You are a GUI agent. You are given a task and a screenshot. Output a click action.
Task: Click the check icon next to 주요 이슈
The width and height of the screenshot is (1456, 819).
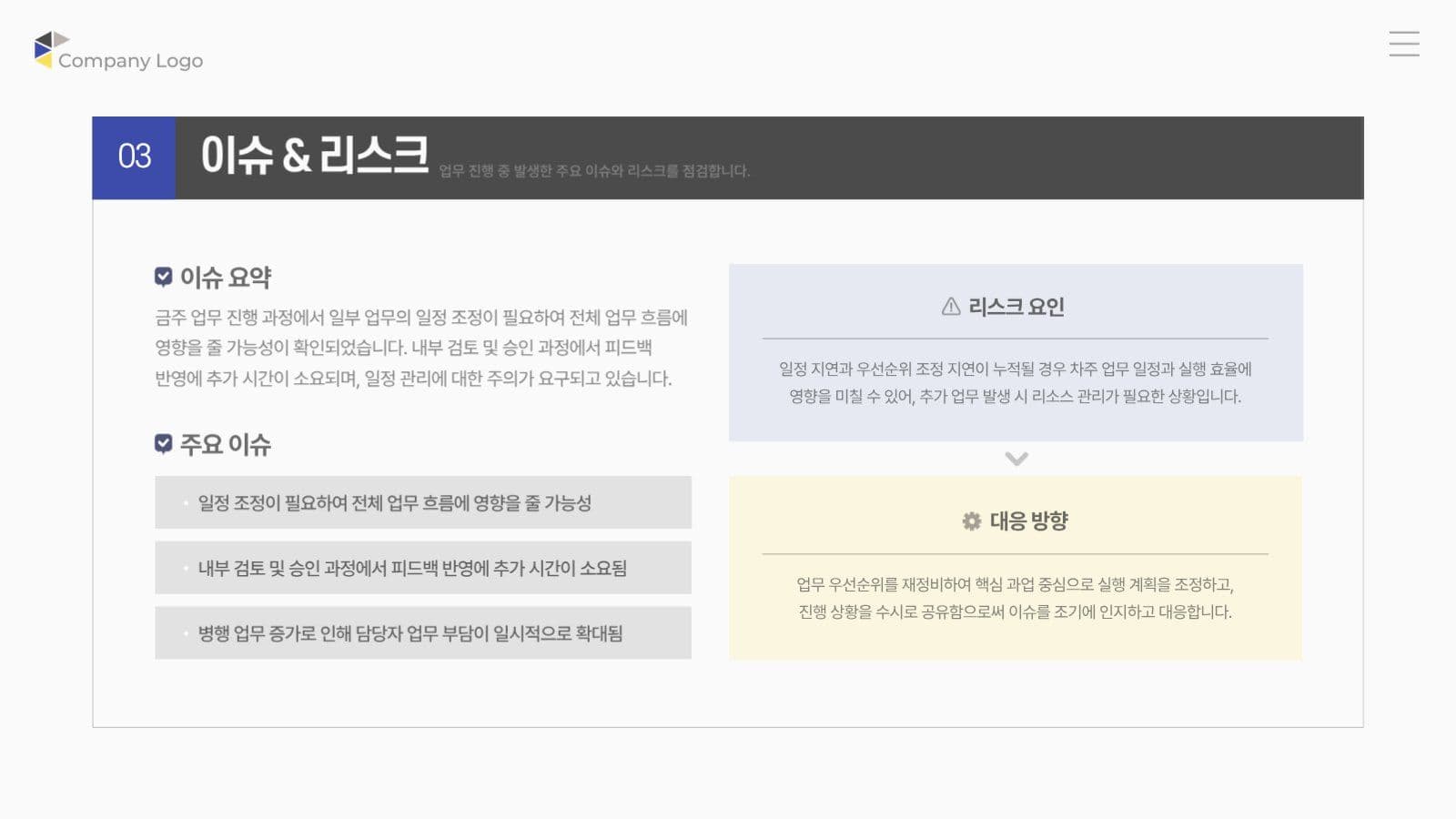click(x=163, y=444)
